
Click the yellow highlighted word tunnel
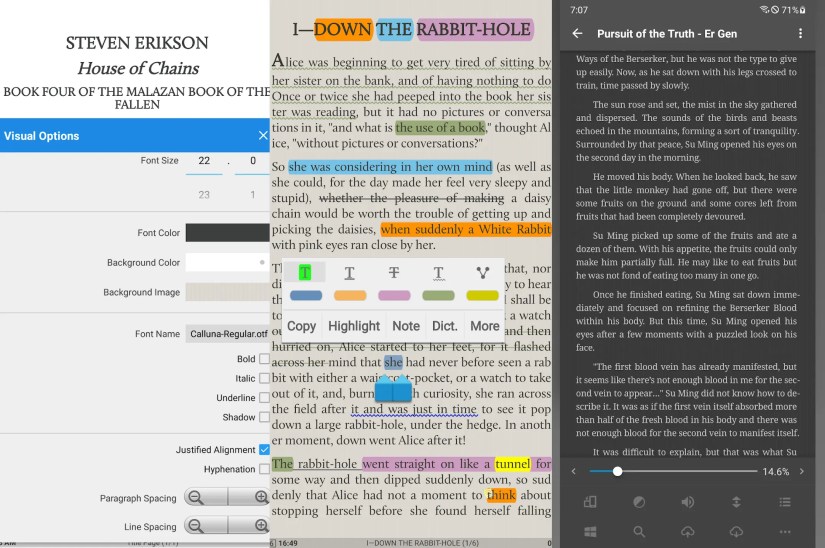pyautogui.click(x=512, y=464)
